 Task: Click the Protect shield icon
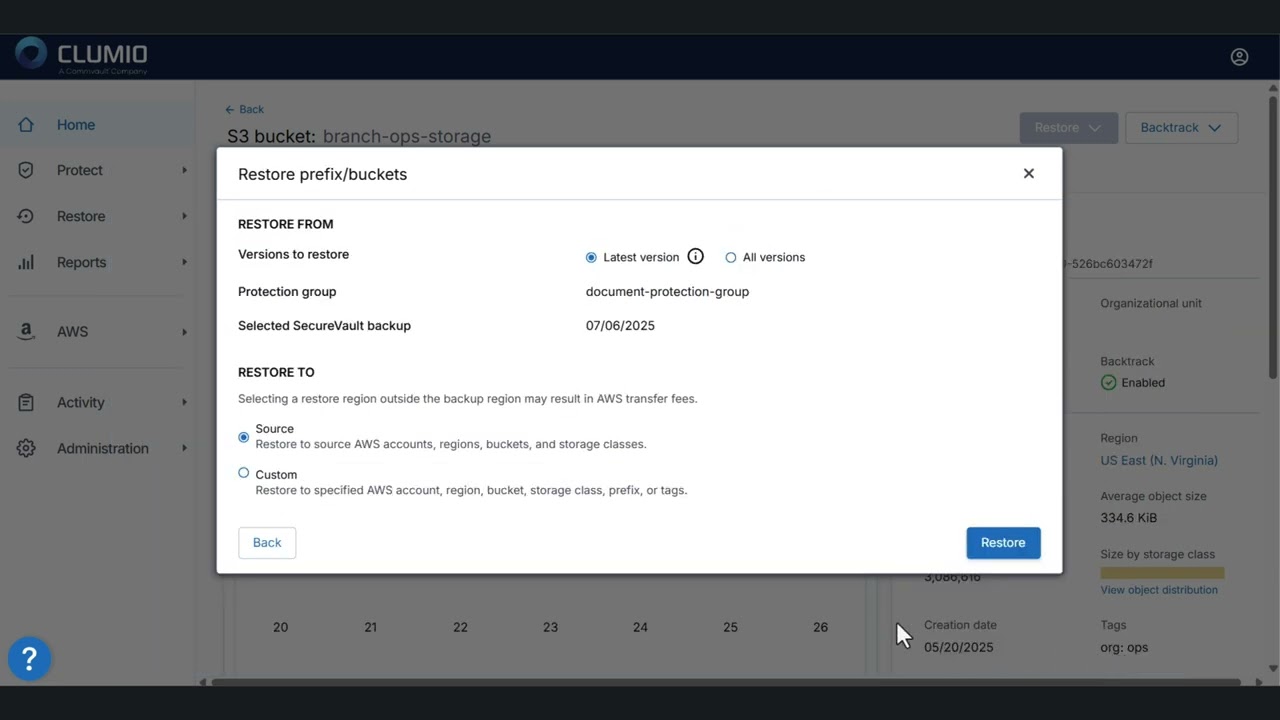click(26, 170)
